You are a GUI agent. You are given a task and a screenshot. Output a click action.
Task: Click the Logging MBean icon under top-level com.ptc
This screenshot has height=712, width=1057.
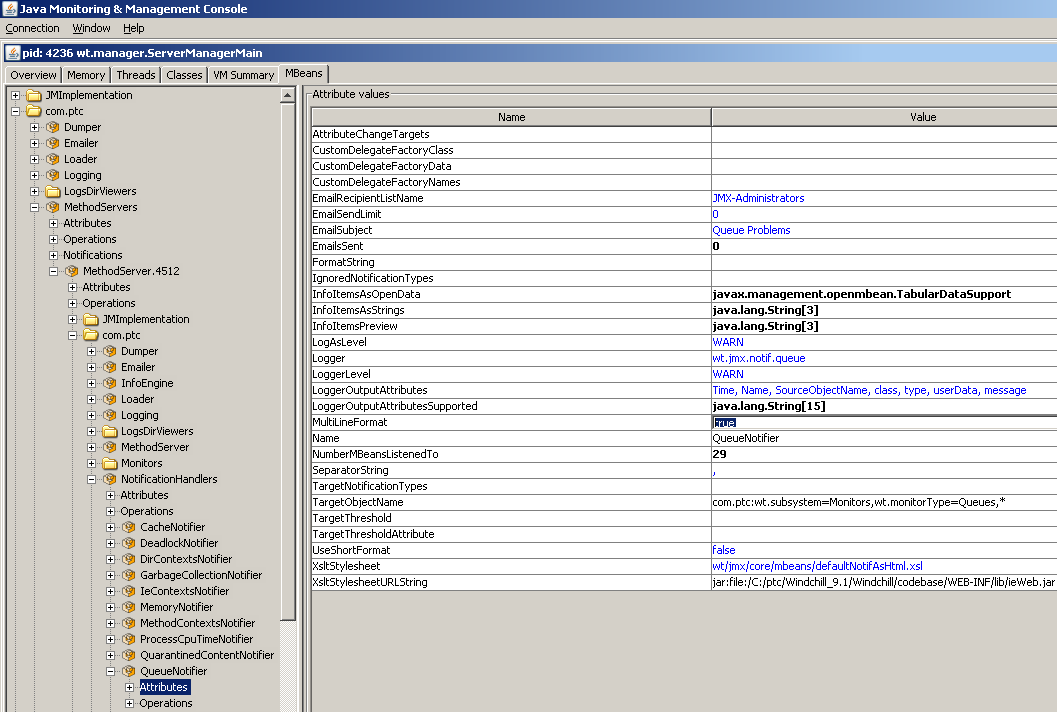tap(53, 176)
